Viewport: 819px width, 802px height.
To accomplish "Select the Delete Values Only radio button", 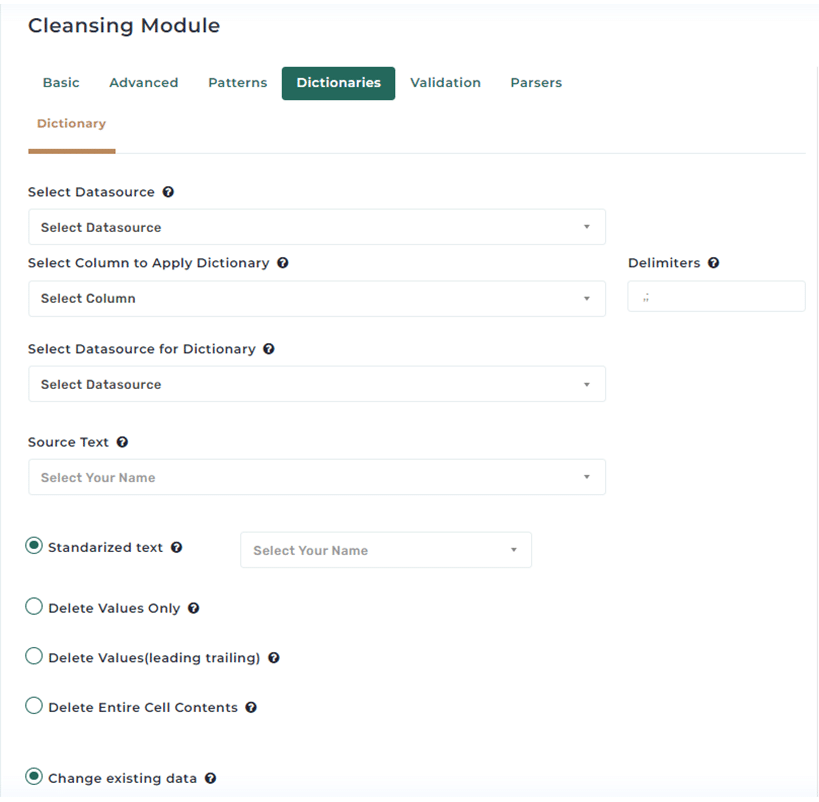I will (x=34, y=607).
